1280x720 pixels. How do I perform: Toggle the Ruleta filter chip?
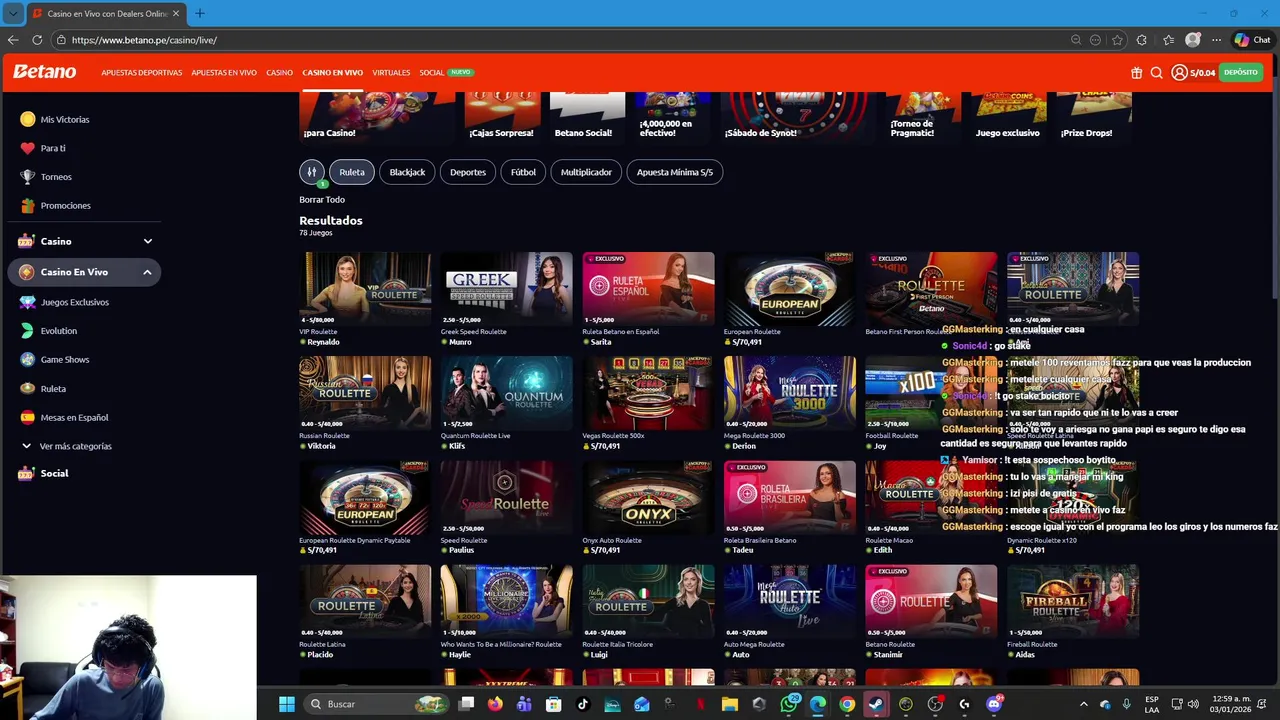pyautogui.click(x=352, y=172)
